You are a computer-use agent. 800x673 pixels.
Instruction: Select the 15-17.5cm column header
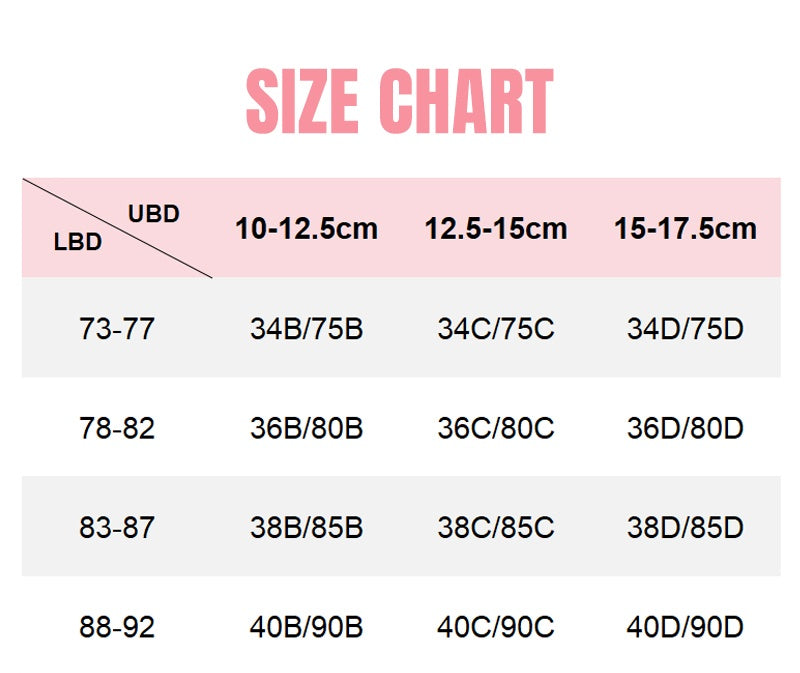click(685, 228)
